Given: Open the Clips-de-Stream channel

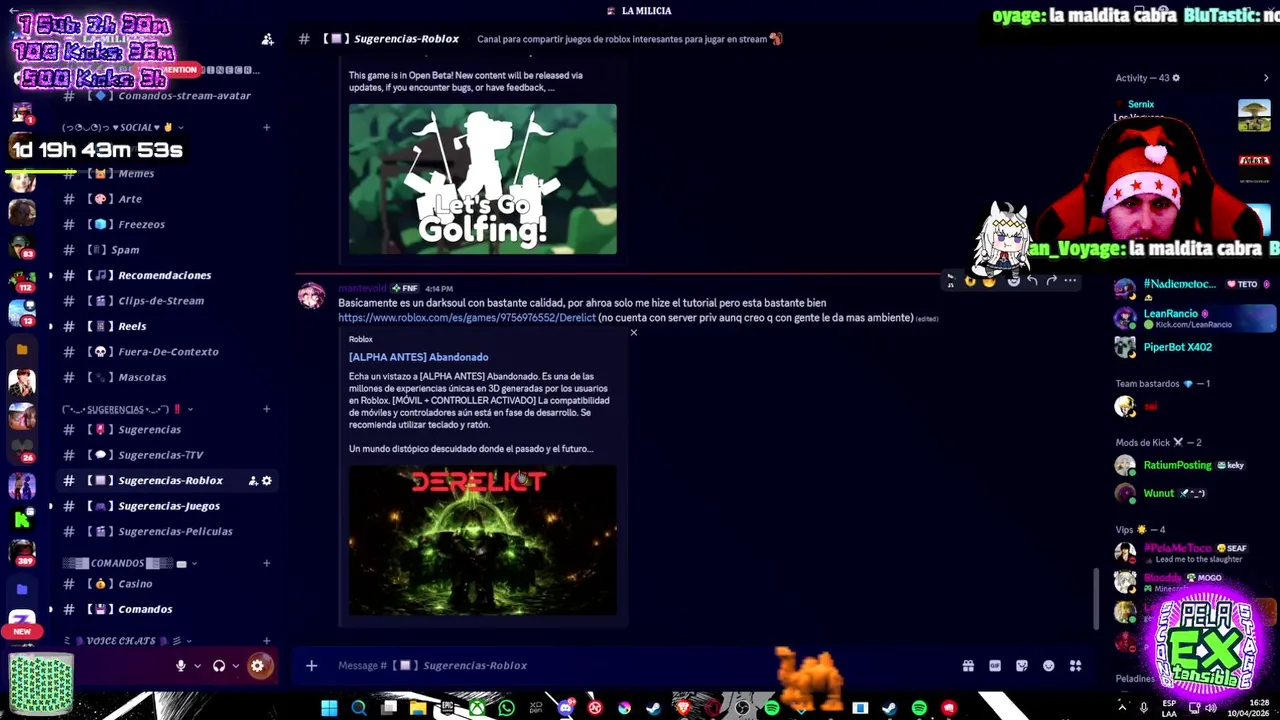Looking at the screenshot, I should (x=165, y=301).
